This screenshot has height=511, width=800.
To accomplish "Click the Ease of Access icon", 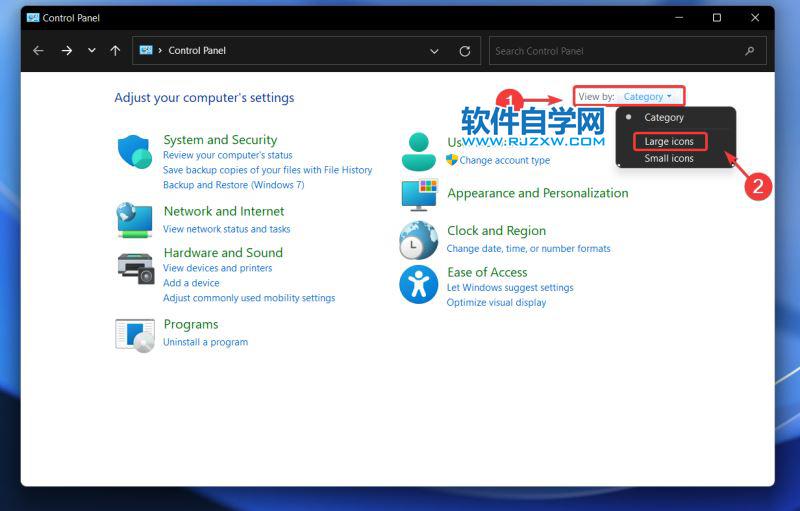I will pos(418,284).
